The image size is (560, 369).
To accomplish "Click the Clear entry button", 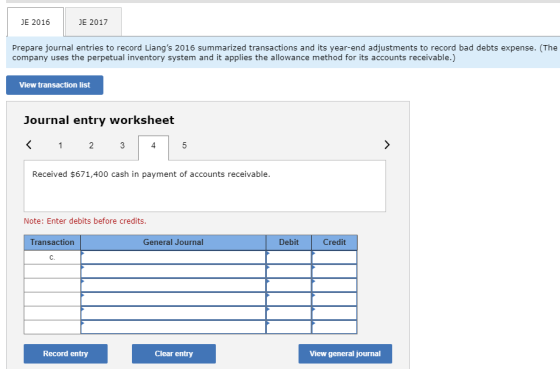I will click(x=174, y=354).
